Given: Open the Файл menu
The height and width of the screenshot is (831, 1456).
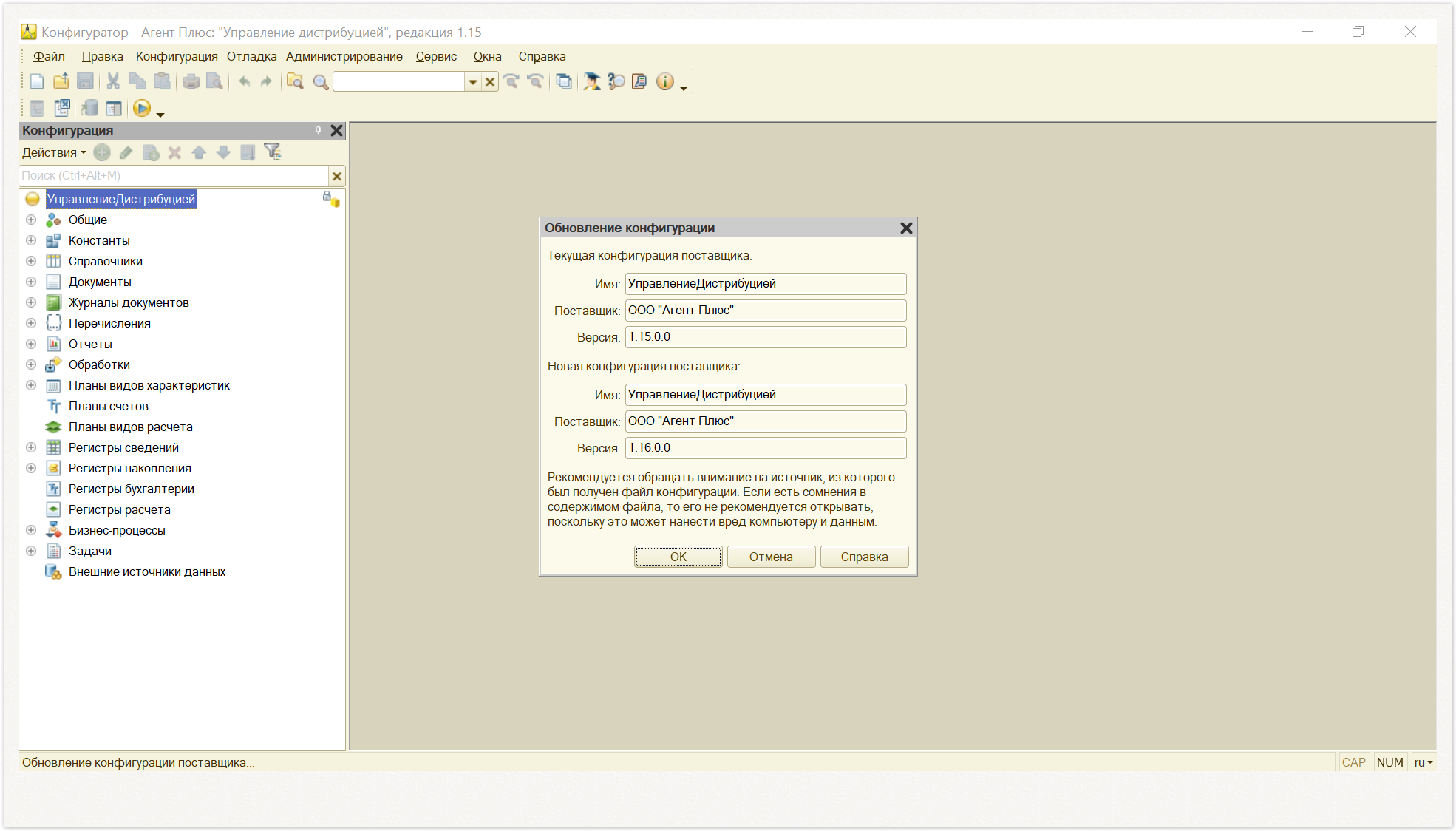Looking at the screenshot, I should 49,56.
